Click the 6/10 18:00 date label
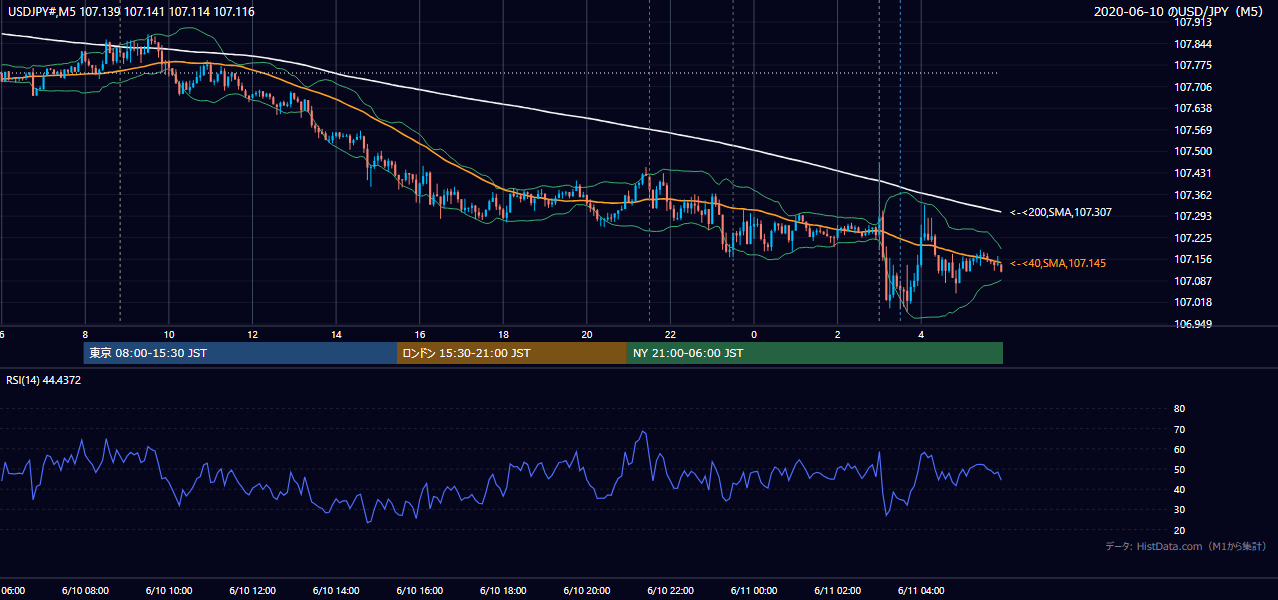The width and height of the screenshot is (1278, 600). tap(503, 590)
